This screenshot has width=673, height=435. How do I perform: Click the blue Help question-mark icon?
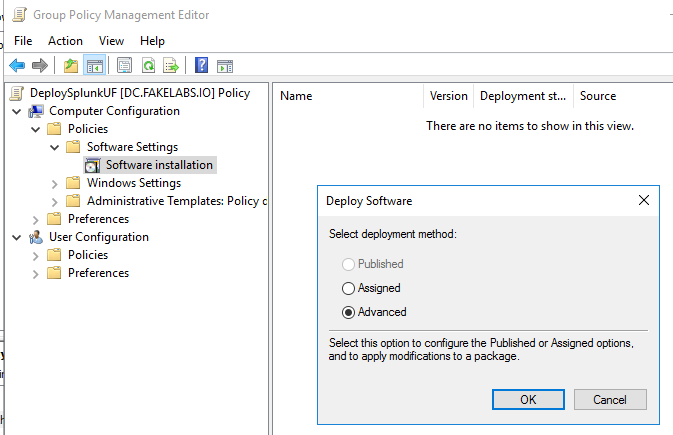201,66
